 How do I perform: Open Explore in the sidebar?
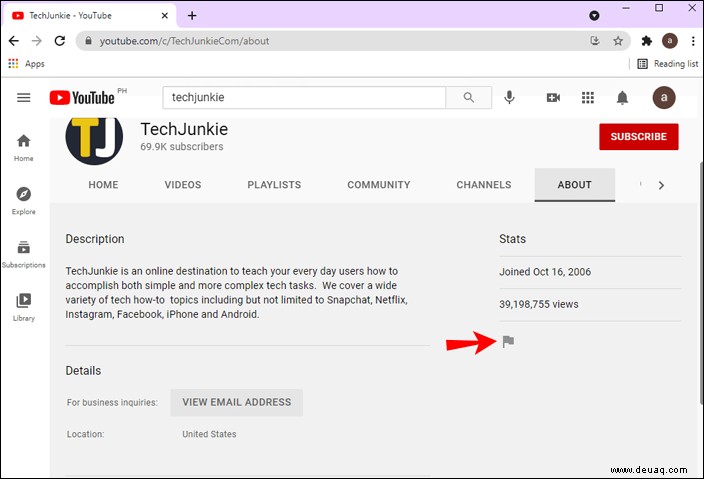point(23,201)
